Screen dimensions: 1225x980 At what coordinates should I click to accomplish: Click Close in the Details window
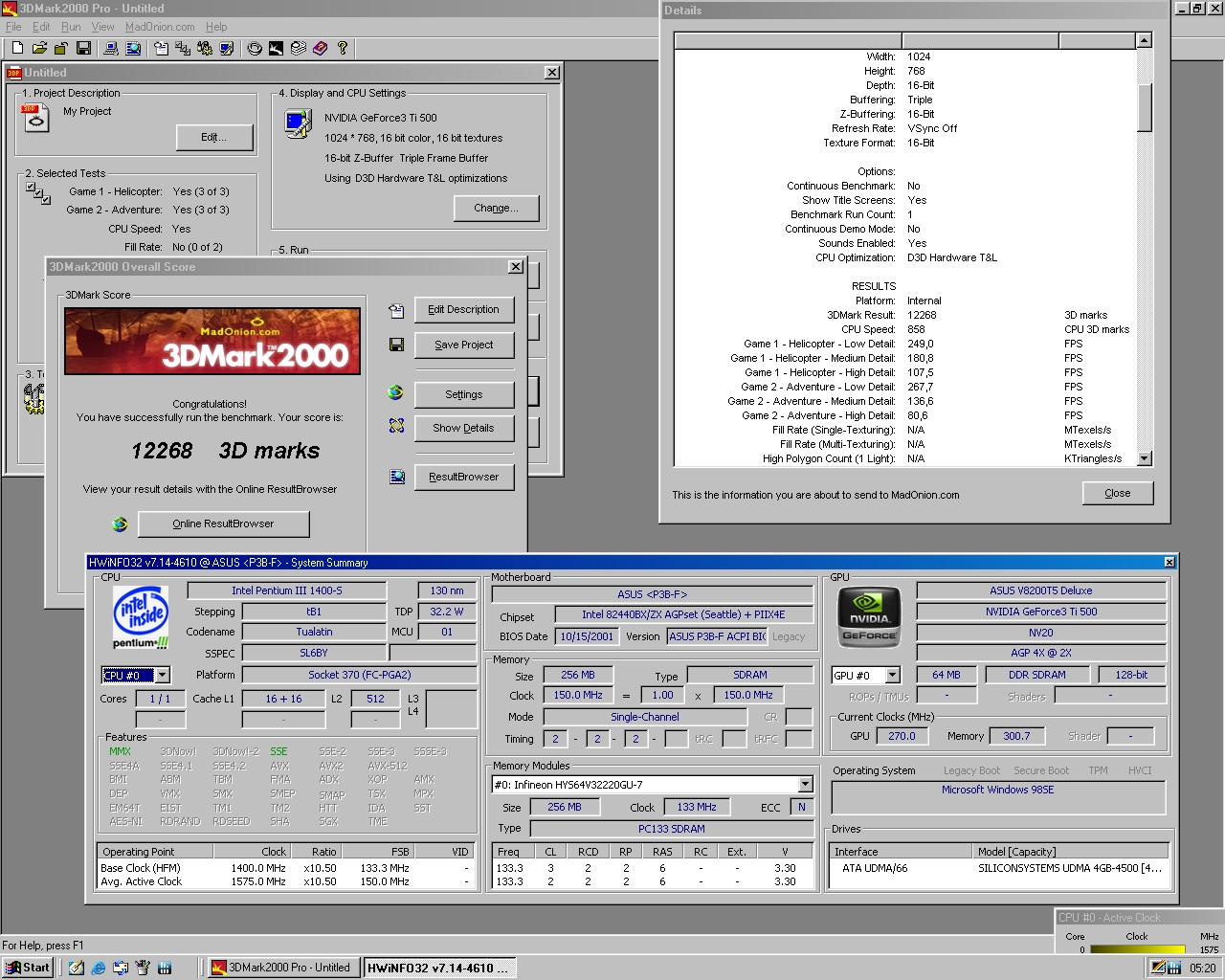point(1118,493)
